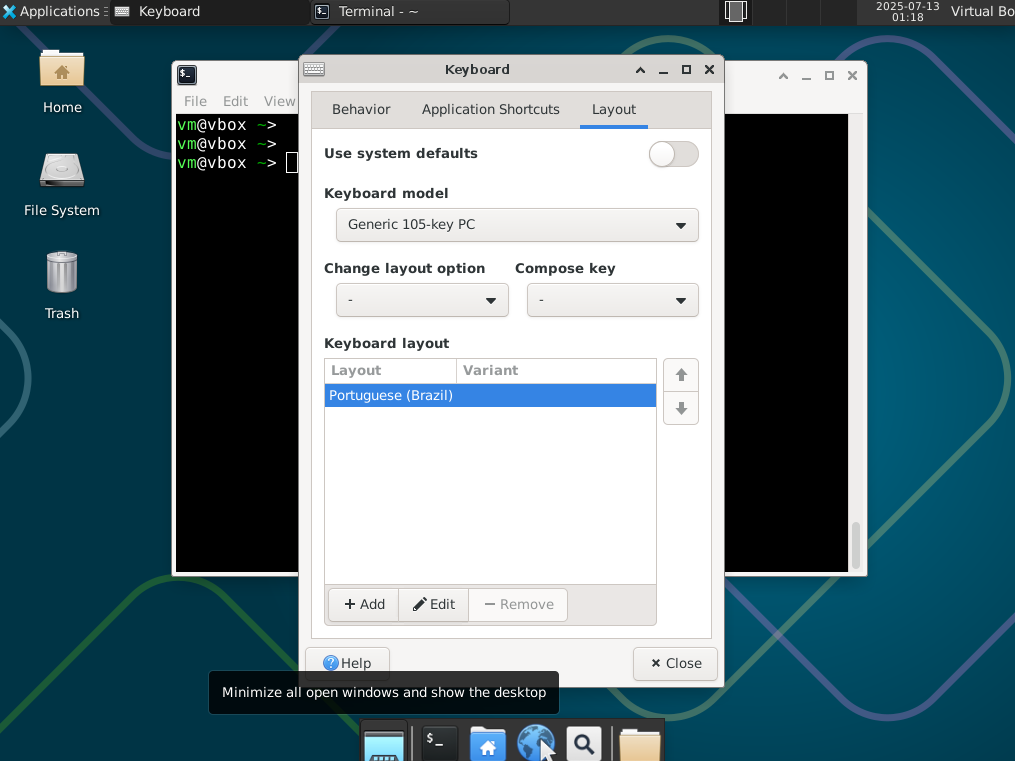Viewport: 1015px width, 761px height.
Task: Open Help for keyboard settings
Action: click(x=348, y=663)
